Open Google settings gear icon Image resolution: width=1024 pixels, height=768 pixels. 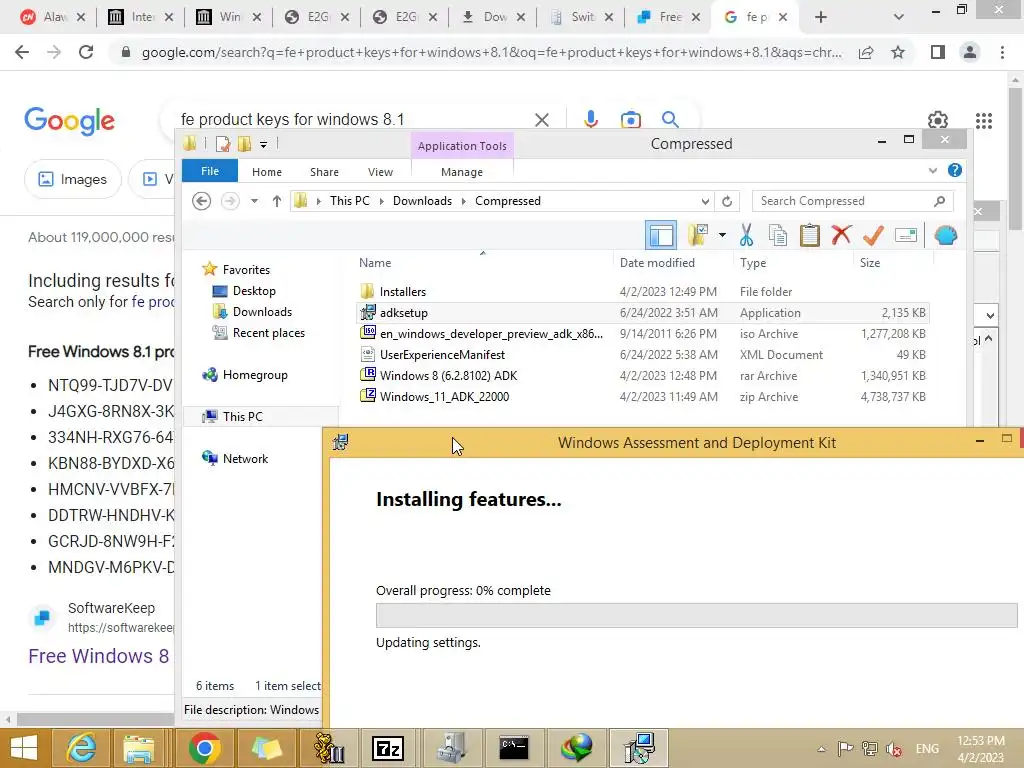(938, 120)
